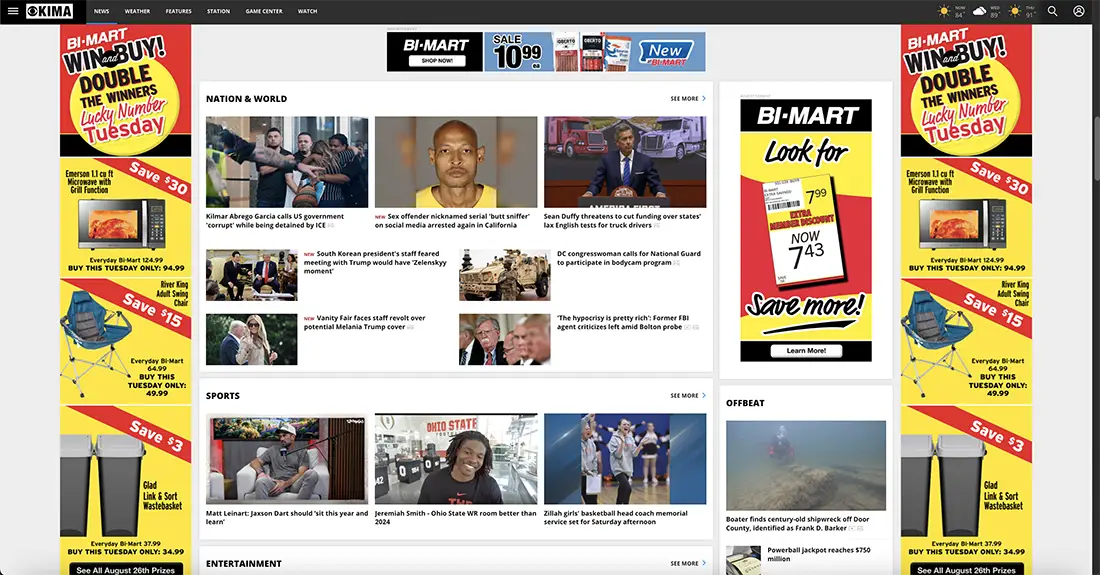The width and height of the screenshot is (1100, 575).
Task: Open the Watch menu item
Action: [x=307, y=11]
